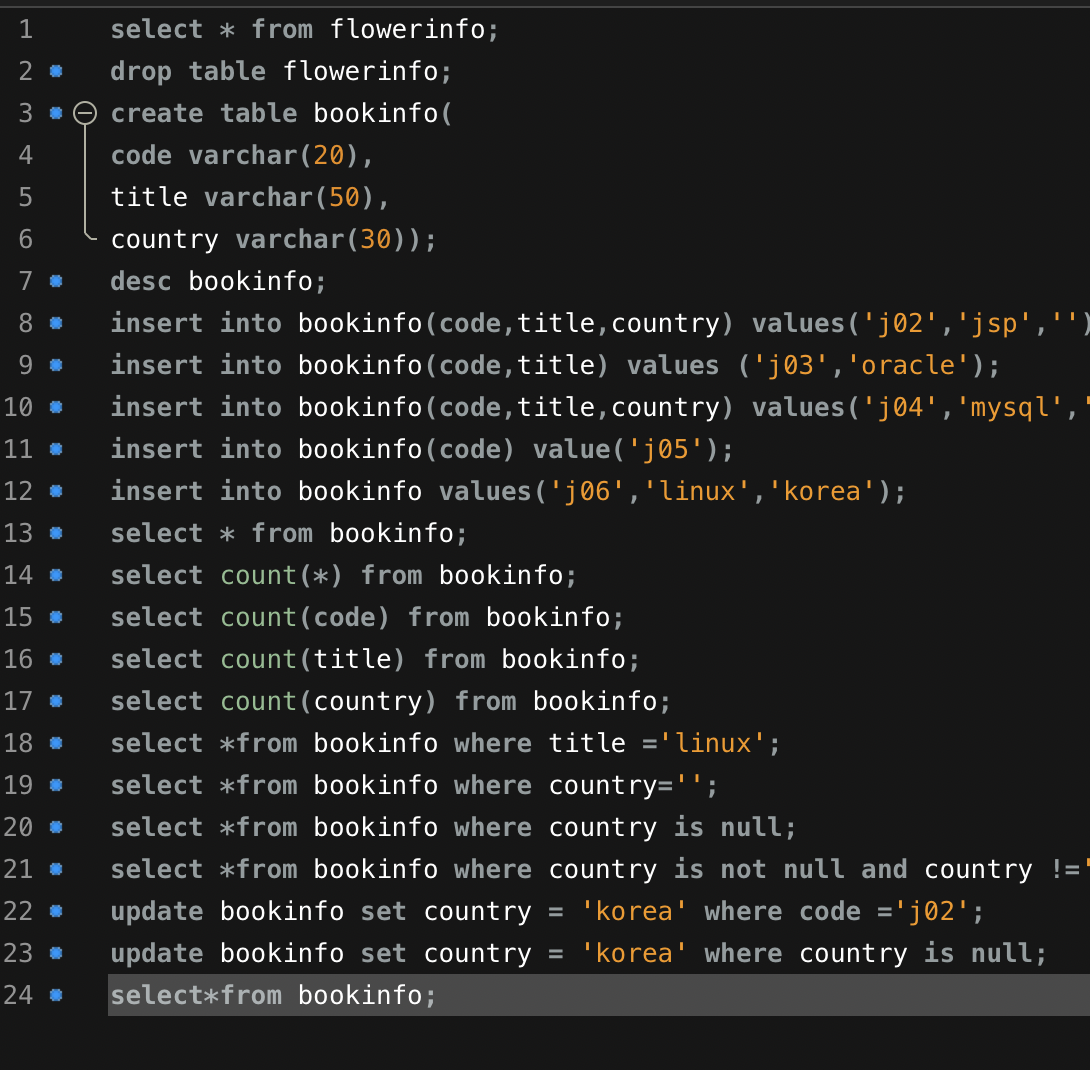Click 'oracle' string in line 9 insert
This screenshot has height=1070, width=1090.
pyautogui.click(x=907, y=365)
